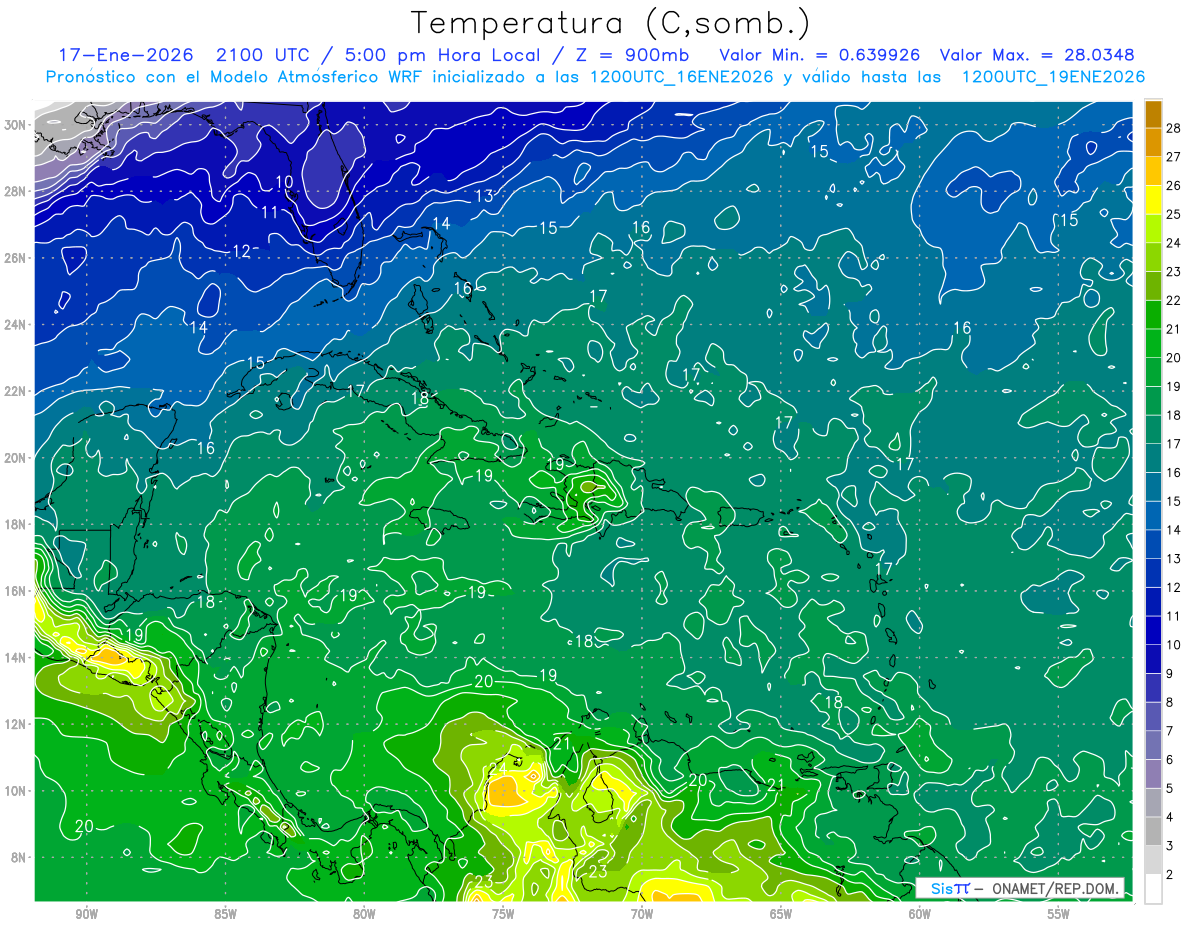Click the 70W longitude axis label
This screenshot has width=1200, height=927.
click(642, 914)
